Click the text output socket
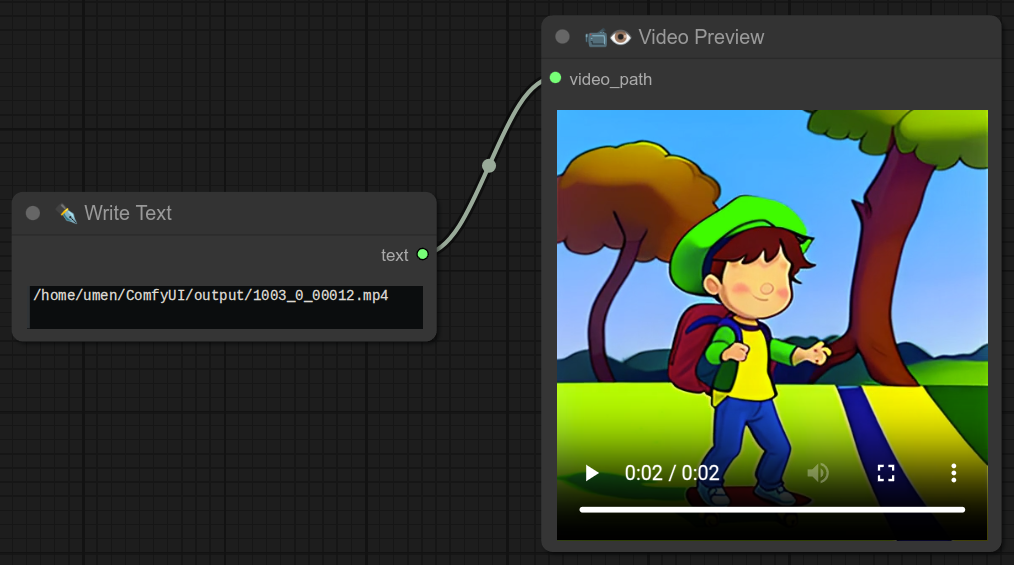1014x565 pixels. click(x=422, y=254)
